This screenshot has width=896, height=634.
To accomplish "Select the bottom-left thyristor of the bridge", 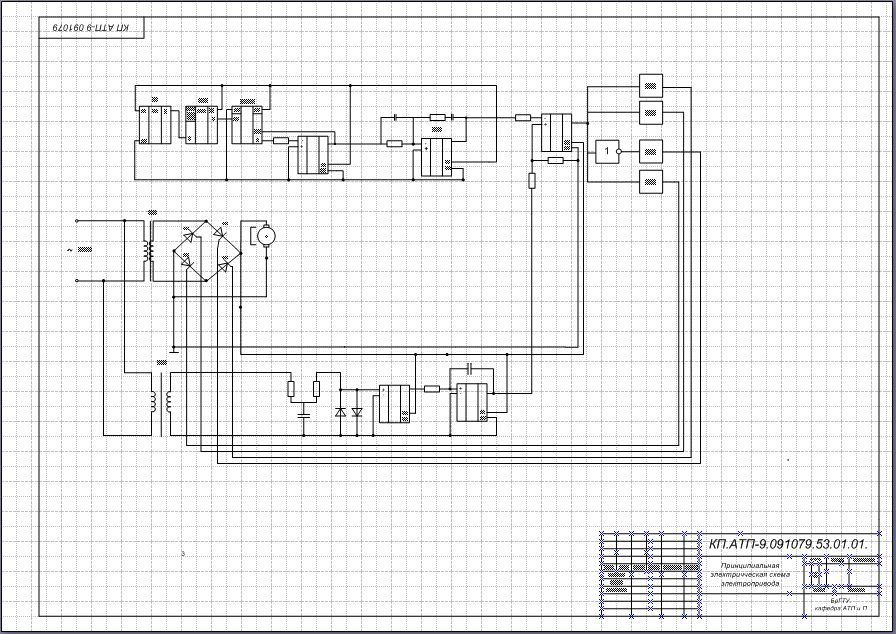I will click(x=186, y=262).
